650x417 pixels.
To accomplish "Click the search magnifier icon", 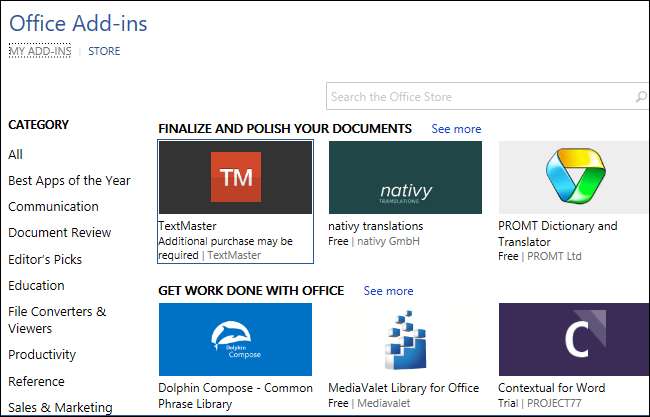I will (640, 97).
